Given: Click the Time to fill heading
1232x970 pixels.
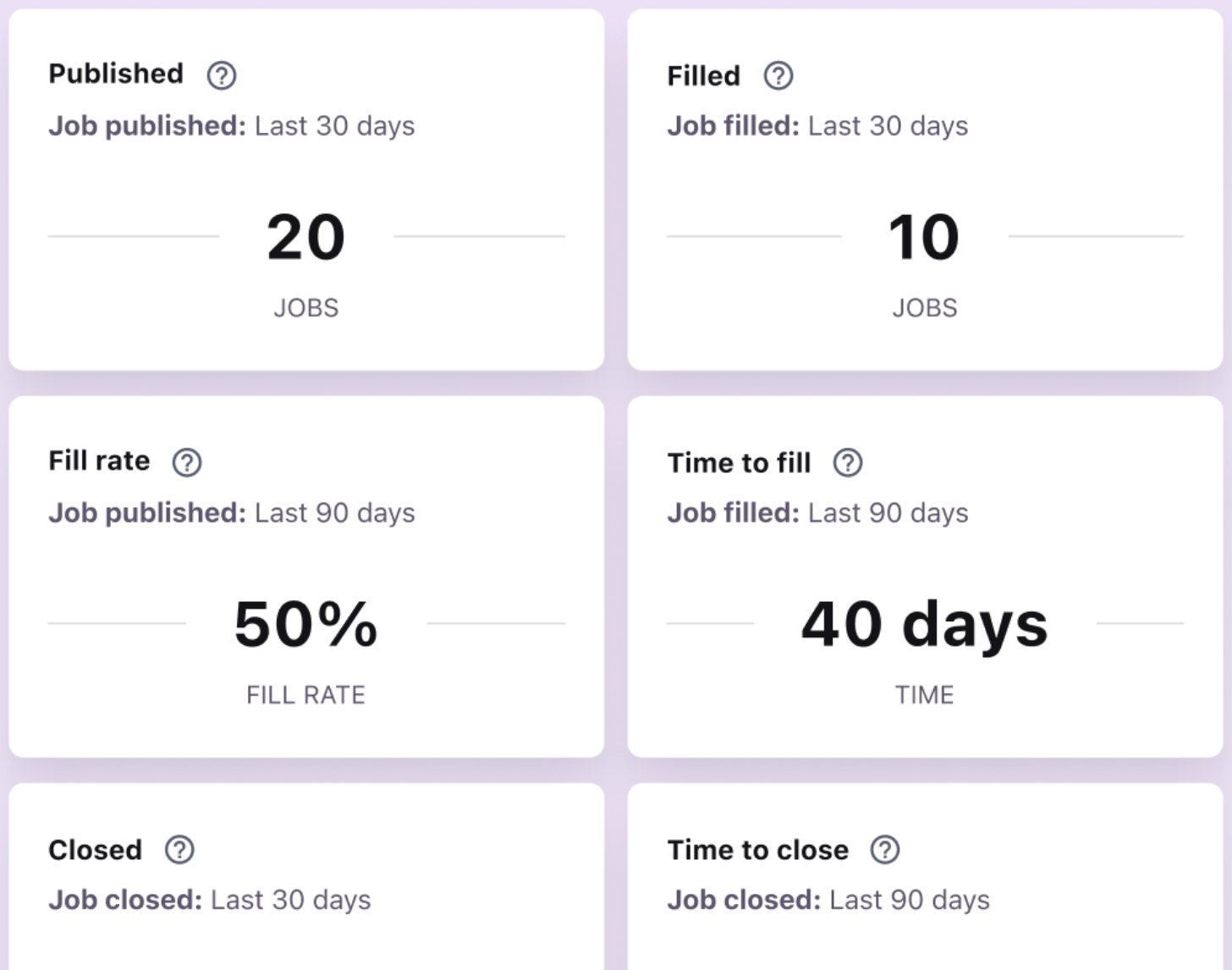Looking at the screenshot, I should [739, 463].
